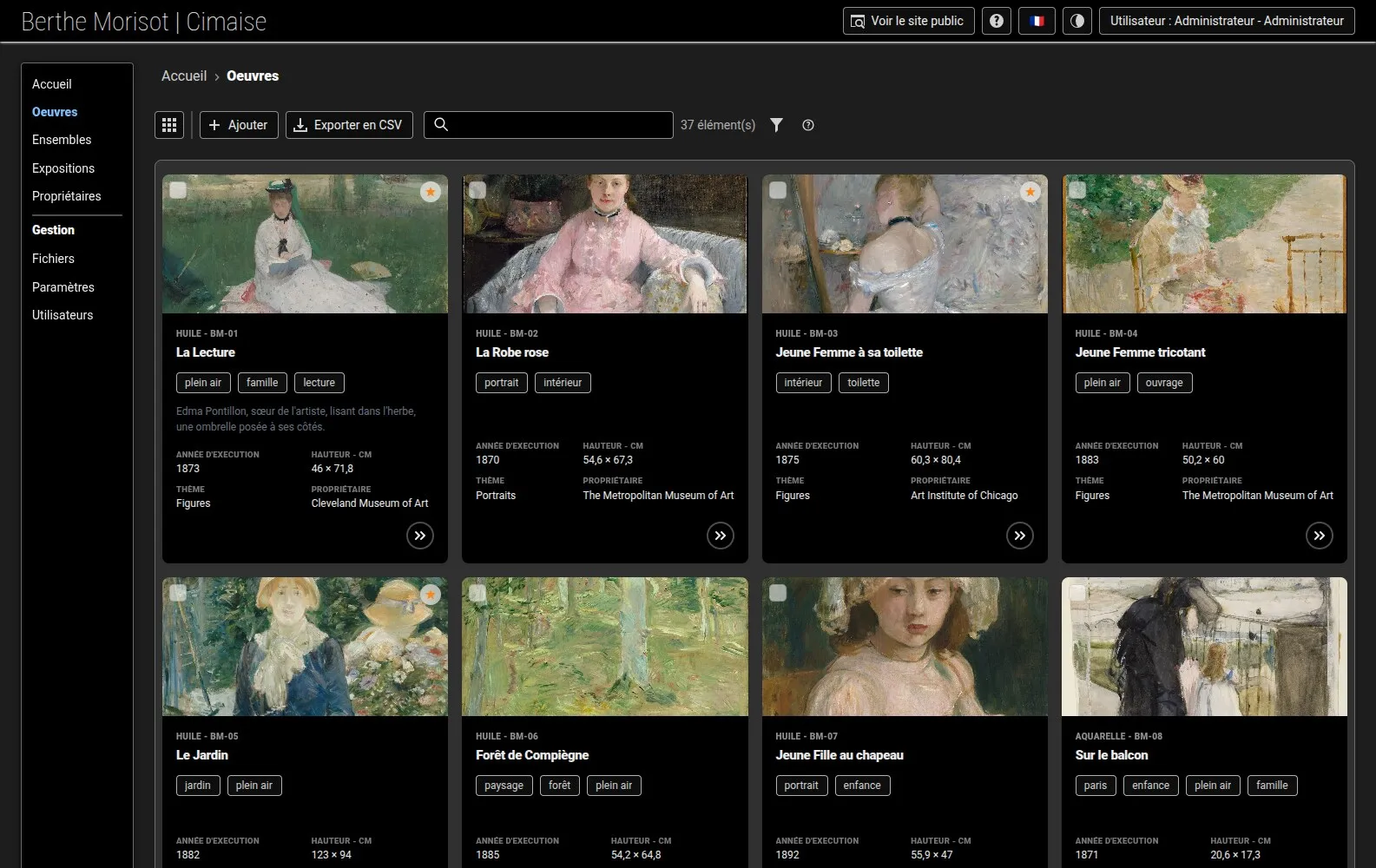Open Propriétaires in the sidebar
Viewport: 1376px width, 868px height.
point(67,196)
